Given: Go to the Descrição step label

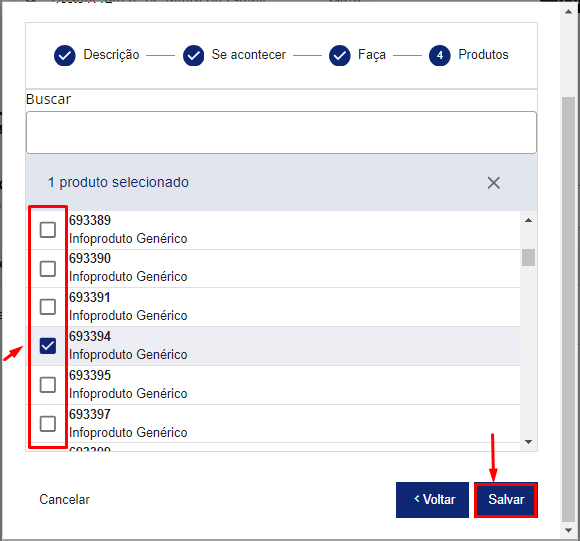Looking at the screenshot, I should point(111,55).
